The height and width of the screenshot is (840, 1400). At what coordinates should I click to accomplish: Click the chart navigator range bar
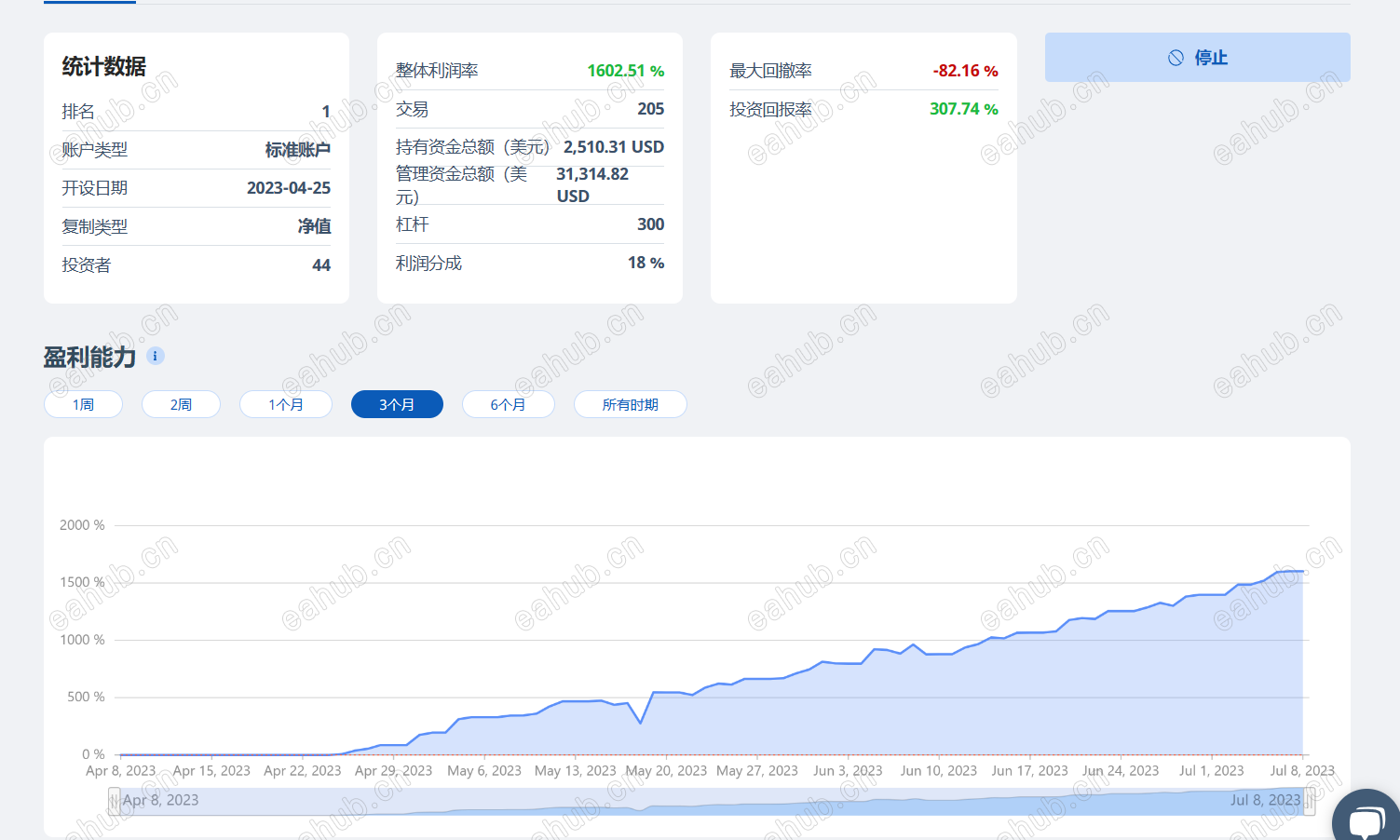[x=712, y=801]
